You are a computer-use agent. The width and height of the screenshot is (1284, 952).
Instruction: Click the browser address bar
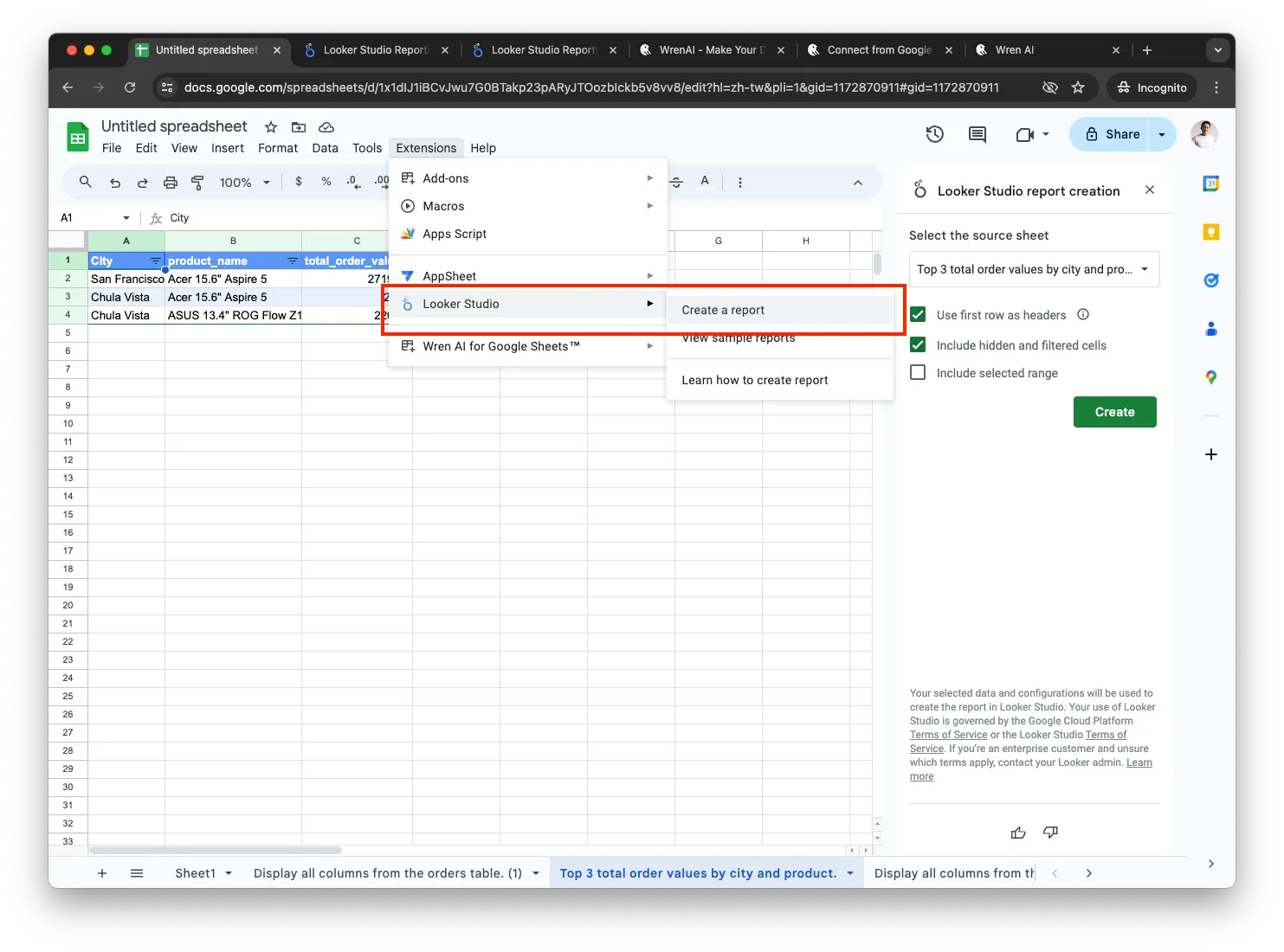(591, 87)
